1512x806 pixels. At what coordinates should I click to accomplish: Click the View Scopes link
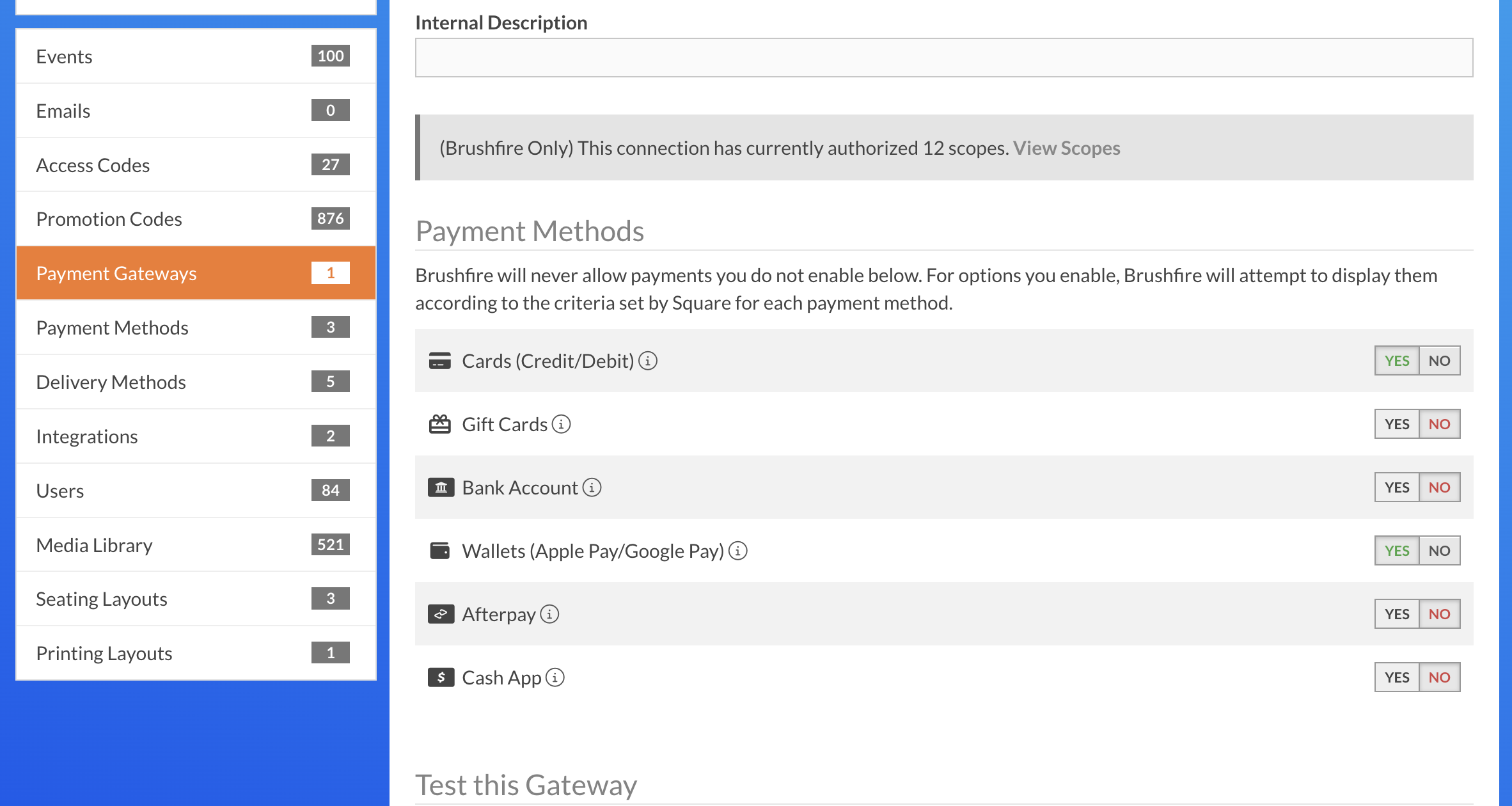[x=1067, y=148]
